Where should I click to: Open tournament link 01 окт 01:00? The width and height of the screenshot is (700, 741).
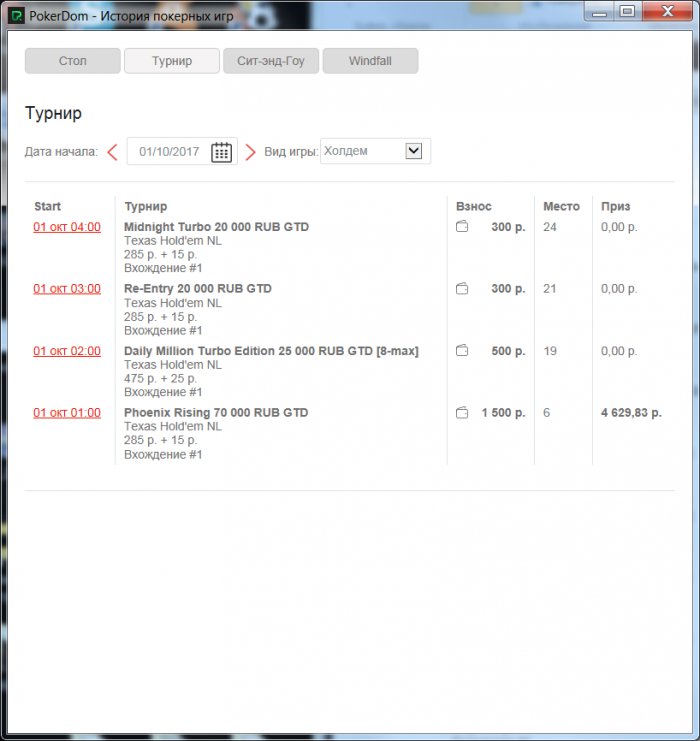pyautogui.click(x=67, y=413)
